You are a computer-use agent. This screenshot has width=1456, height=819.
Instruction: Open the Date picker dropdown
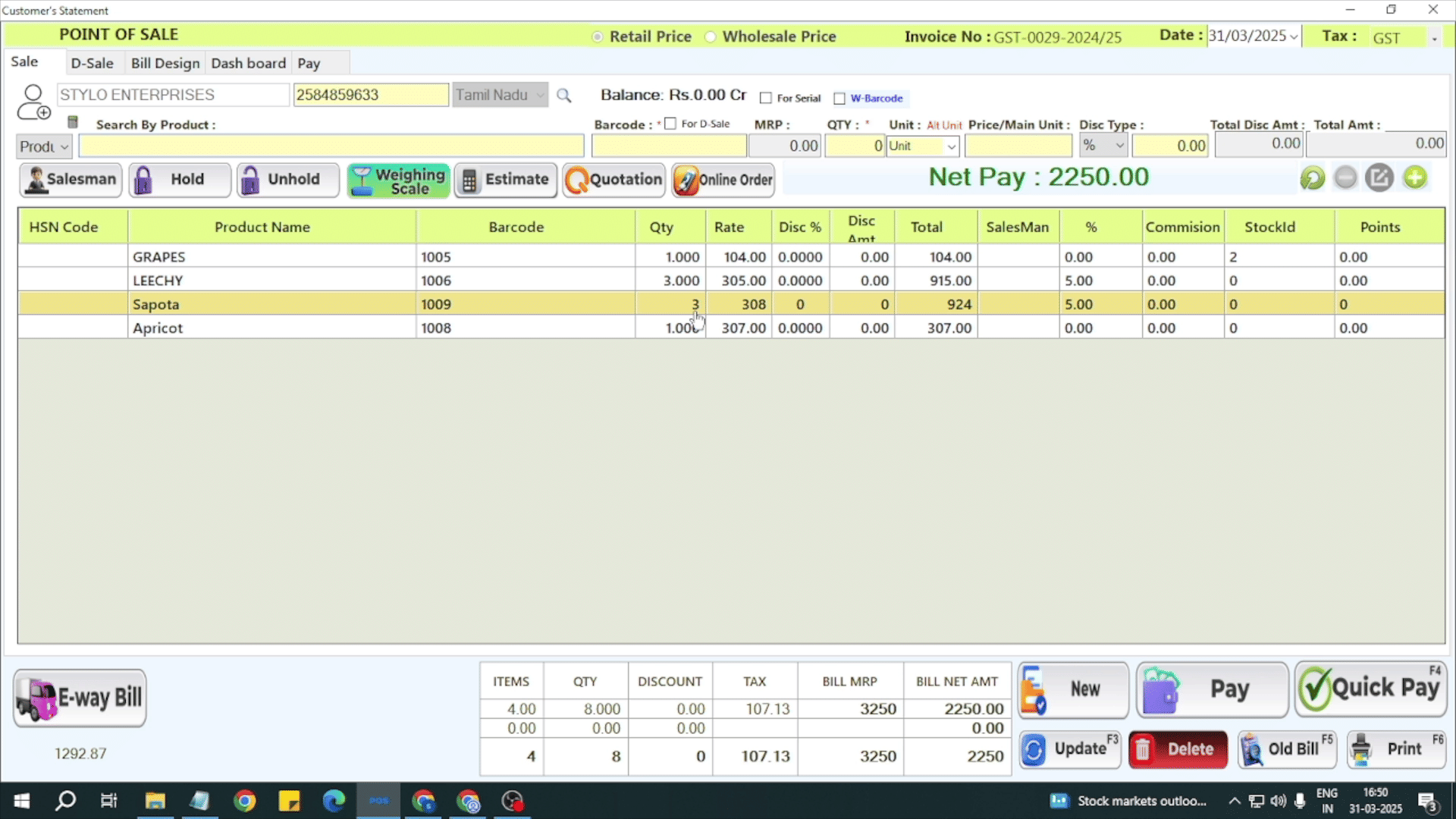click(1293, 36)
